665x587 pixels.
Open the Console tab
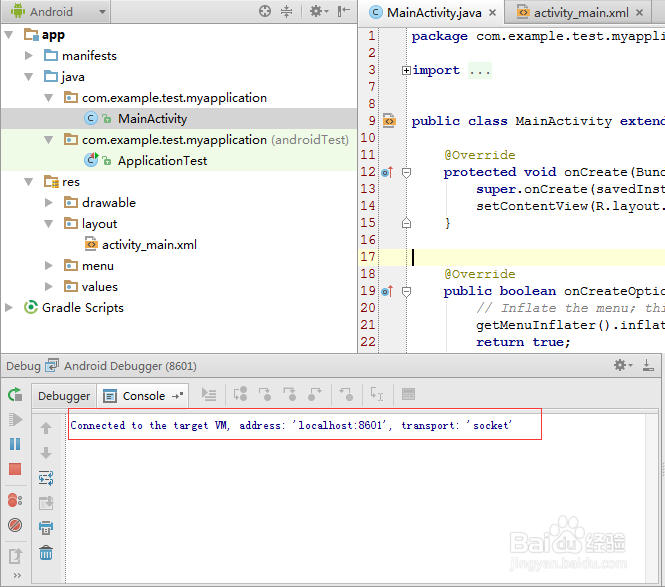(143, 396)
